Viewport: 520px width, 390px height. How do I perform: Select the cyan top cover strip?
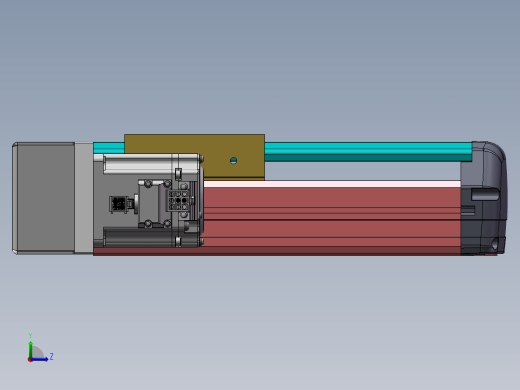point(367,152)
